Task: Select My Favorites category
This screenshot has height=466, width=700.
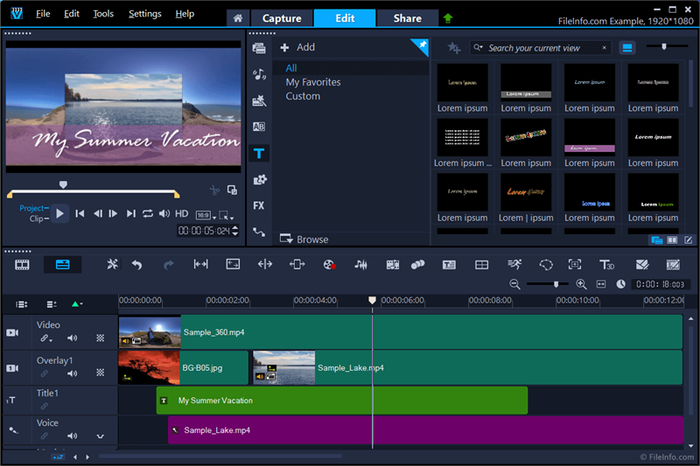Action: click(x=313, y=82)
